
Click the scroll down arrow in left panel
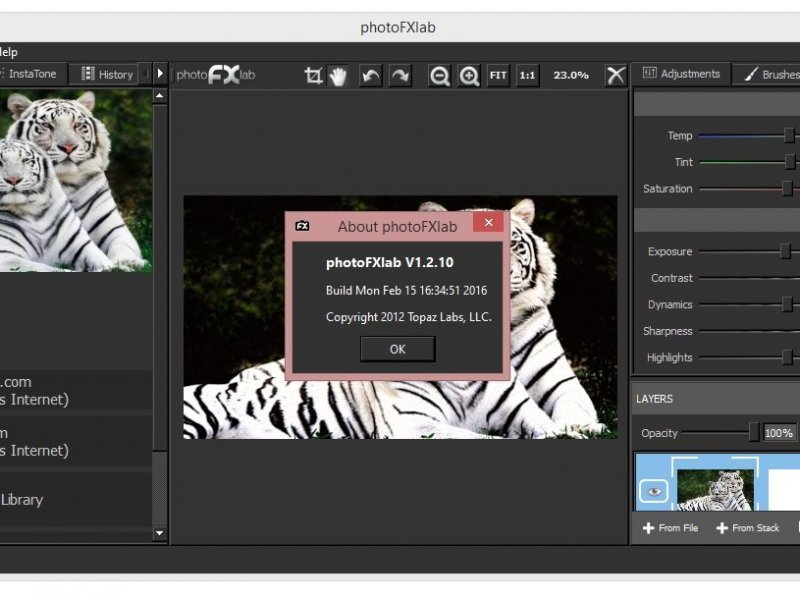[x=159, y=533]
